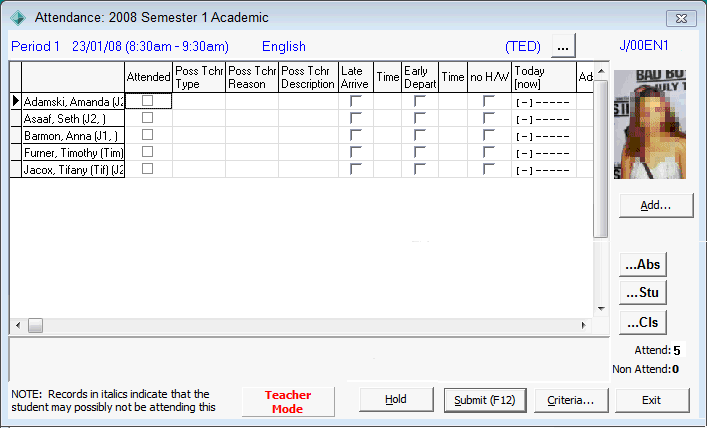Toggle the Teacher Mode button
The image size is (707, 428).
click(288, 402)
